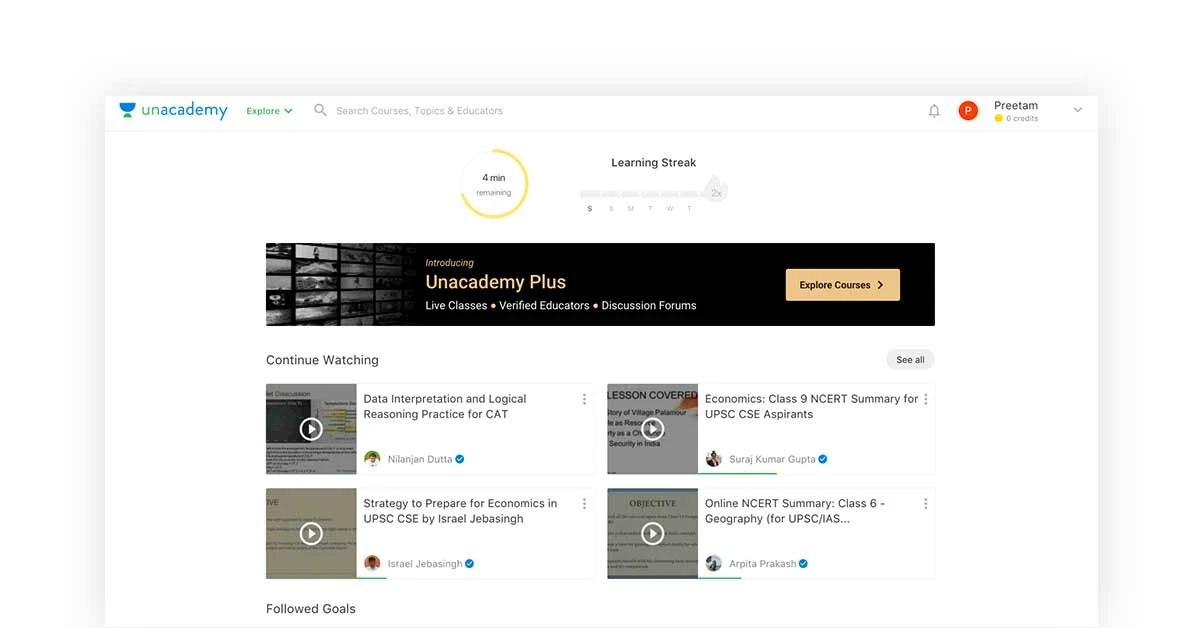1200x628 pixels.
Task: Open options menu on Strategy to Prepare course
Action: coord(584,503)
